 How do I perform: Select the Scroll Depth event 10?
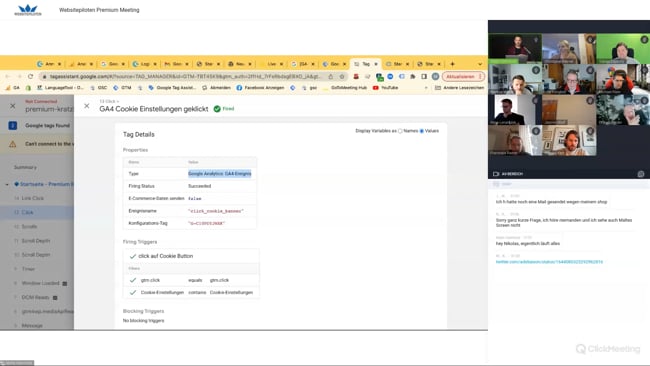click(37, 255)
